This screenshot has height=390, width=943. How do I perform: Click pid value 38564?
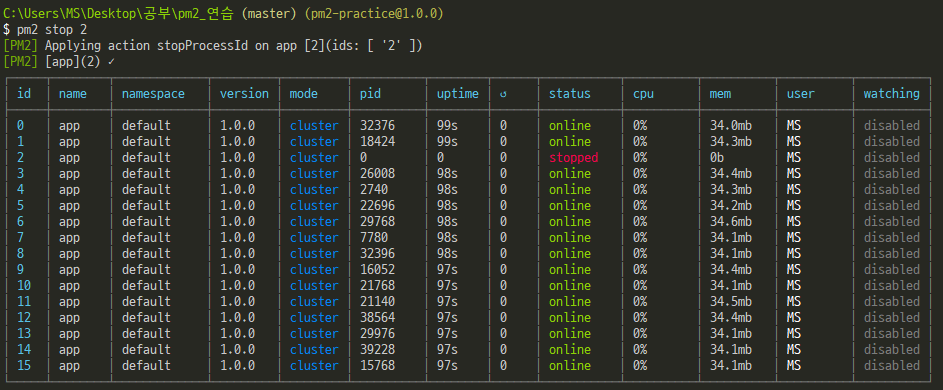pyautogui.click(x=378, y=317)
